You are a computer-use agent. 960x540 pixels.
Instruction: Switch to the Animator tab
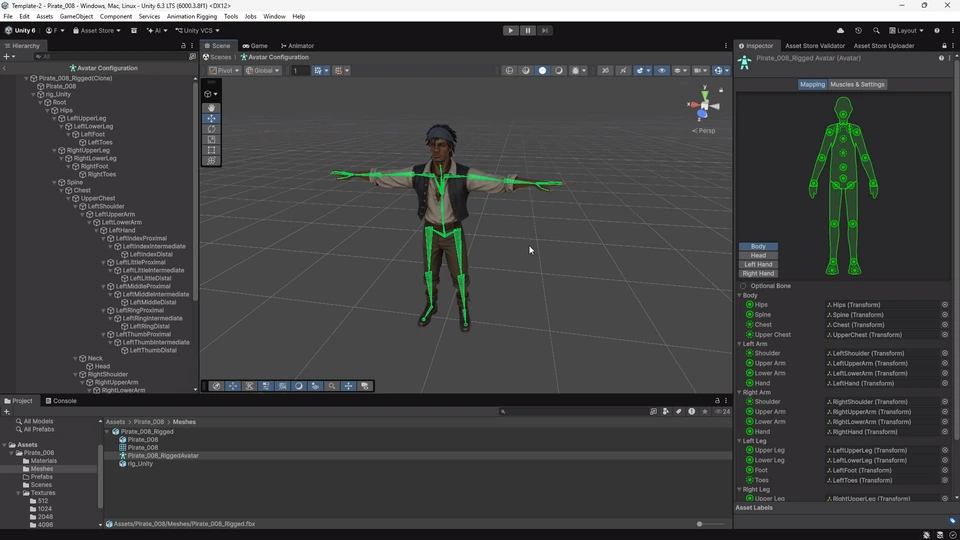[x=297, y=46]
